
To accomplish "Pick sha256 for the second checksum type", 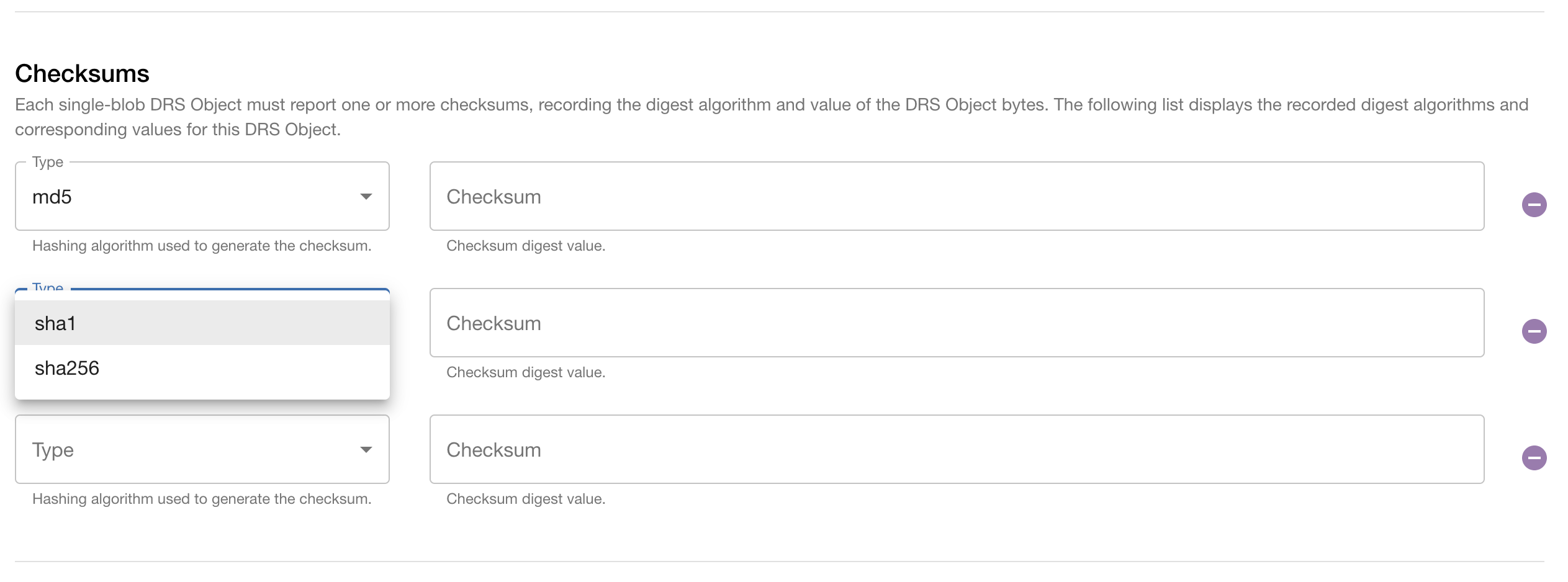I will [67, 368].
